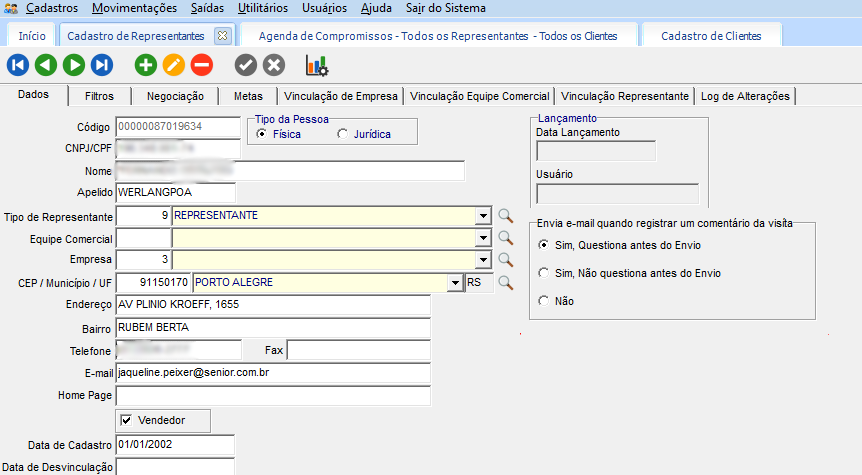Open the chart report settings icon
The image size is (862, 475).
coord(317,65)
